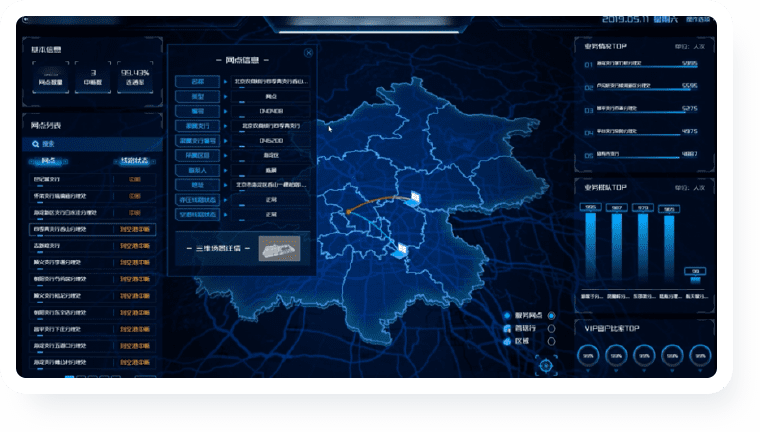Select the 服务网点 radio button
760x432 pixels.
(551, 316)
